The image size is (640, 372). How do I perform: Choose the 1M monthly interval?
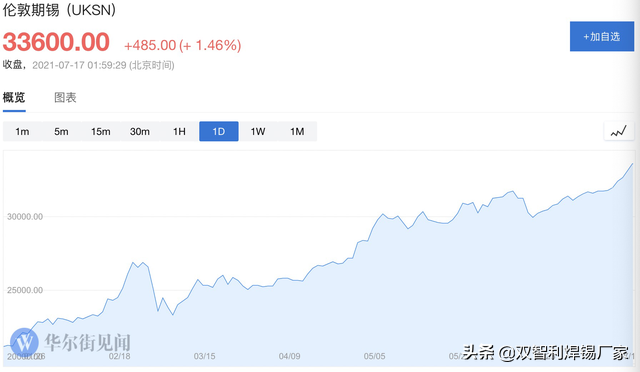(297, 131)
